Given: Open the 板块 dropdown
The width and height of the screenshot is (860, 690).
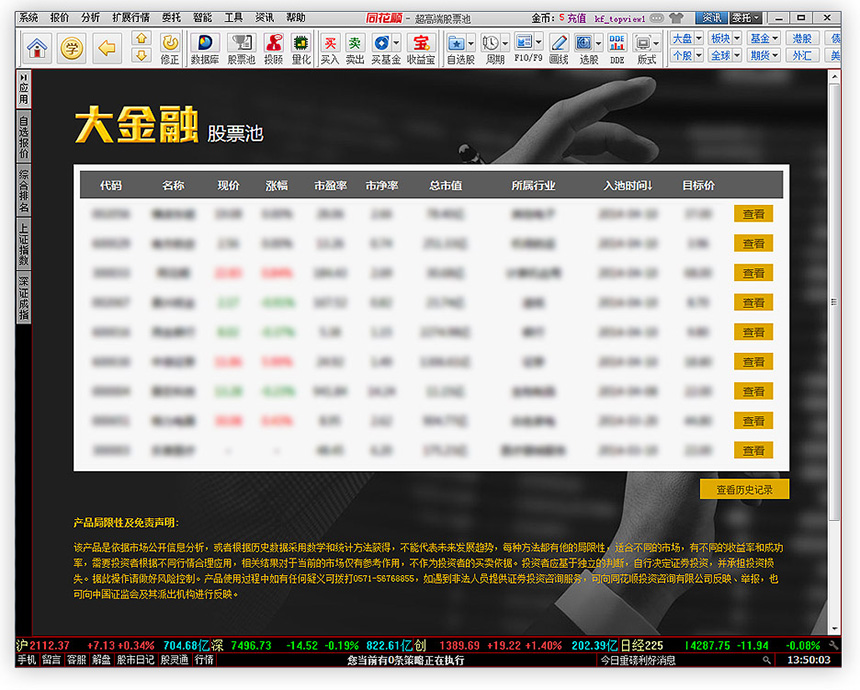Looking at the screenshot, I should 726,38.
